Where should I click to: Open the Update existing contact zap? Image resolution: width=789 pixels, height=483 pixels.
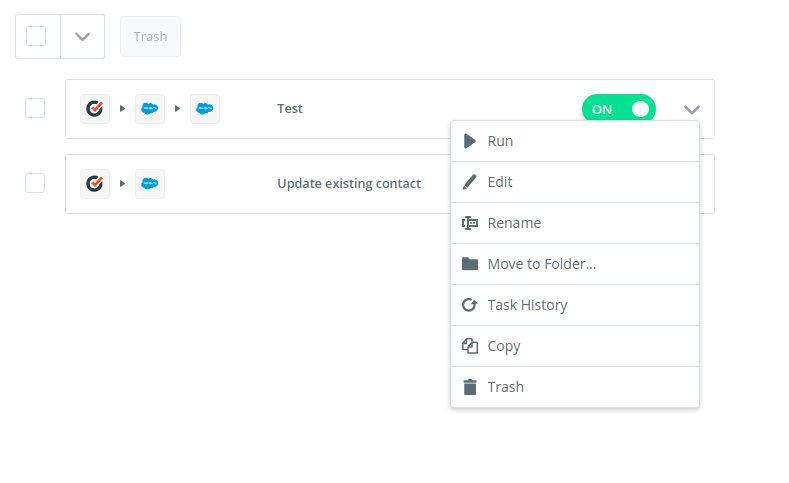pos(349,184)
